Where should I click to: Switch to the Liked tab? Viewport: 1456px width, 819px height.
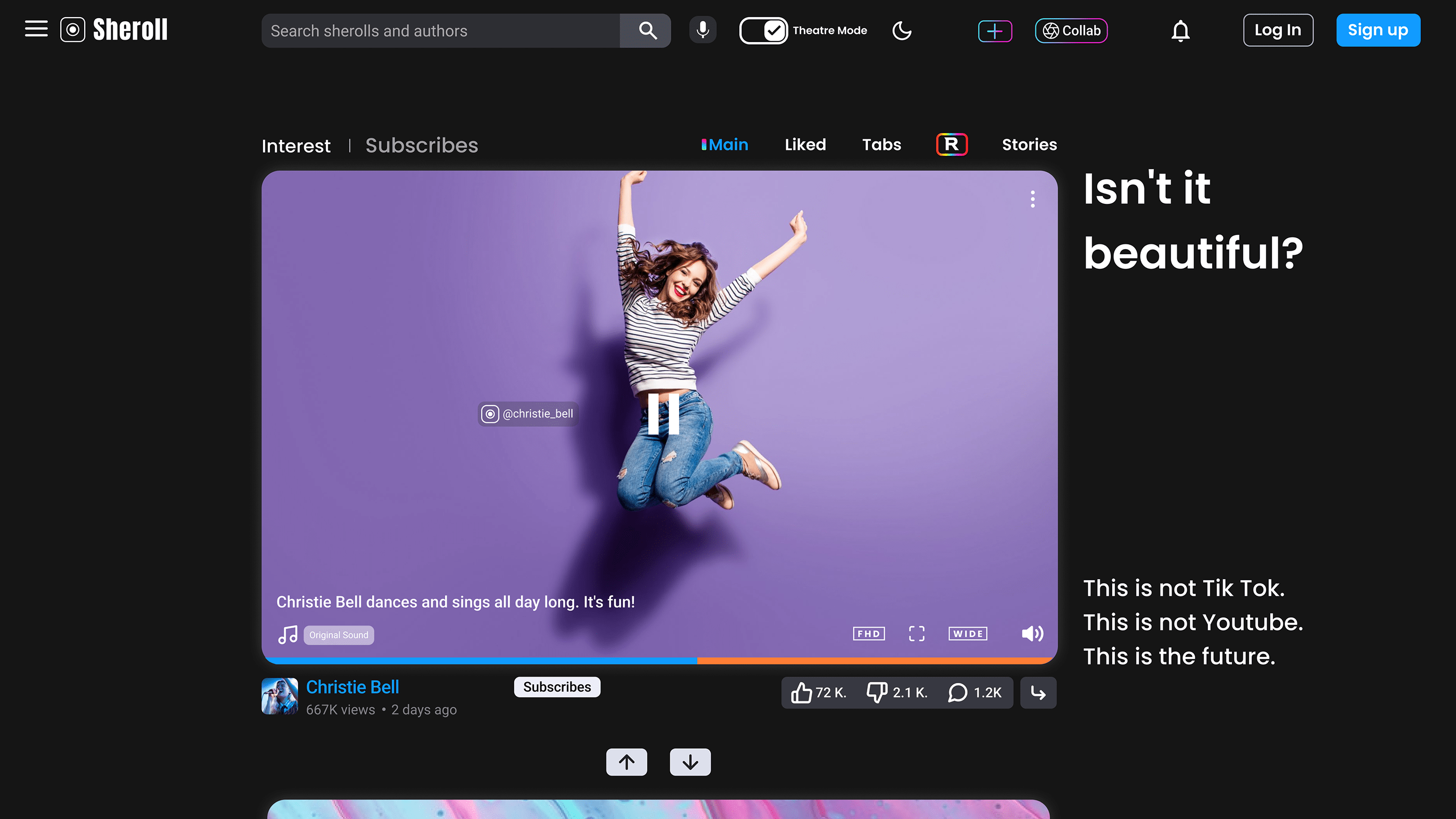pyautogui.click(x=805, y=145)
